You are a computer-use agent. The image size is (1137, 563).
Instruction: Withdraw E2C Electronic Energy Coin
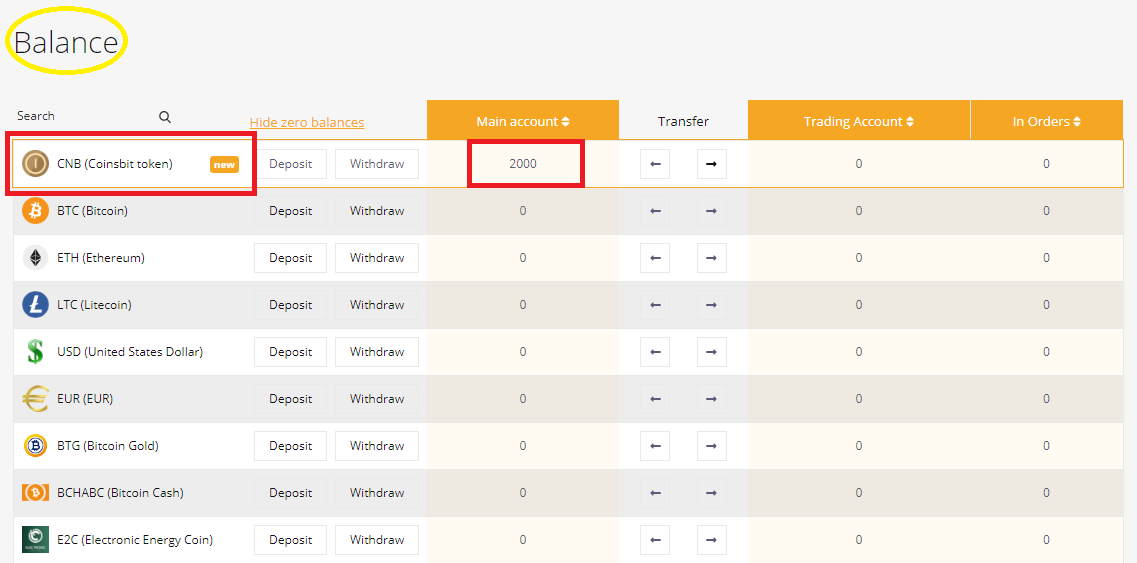[x=377, y=540]
